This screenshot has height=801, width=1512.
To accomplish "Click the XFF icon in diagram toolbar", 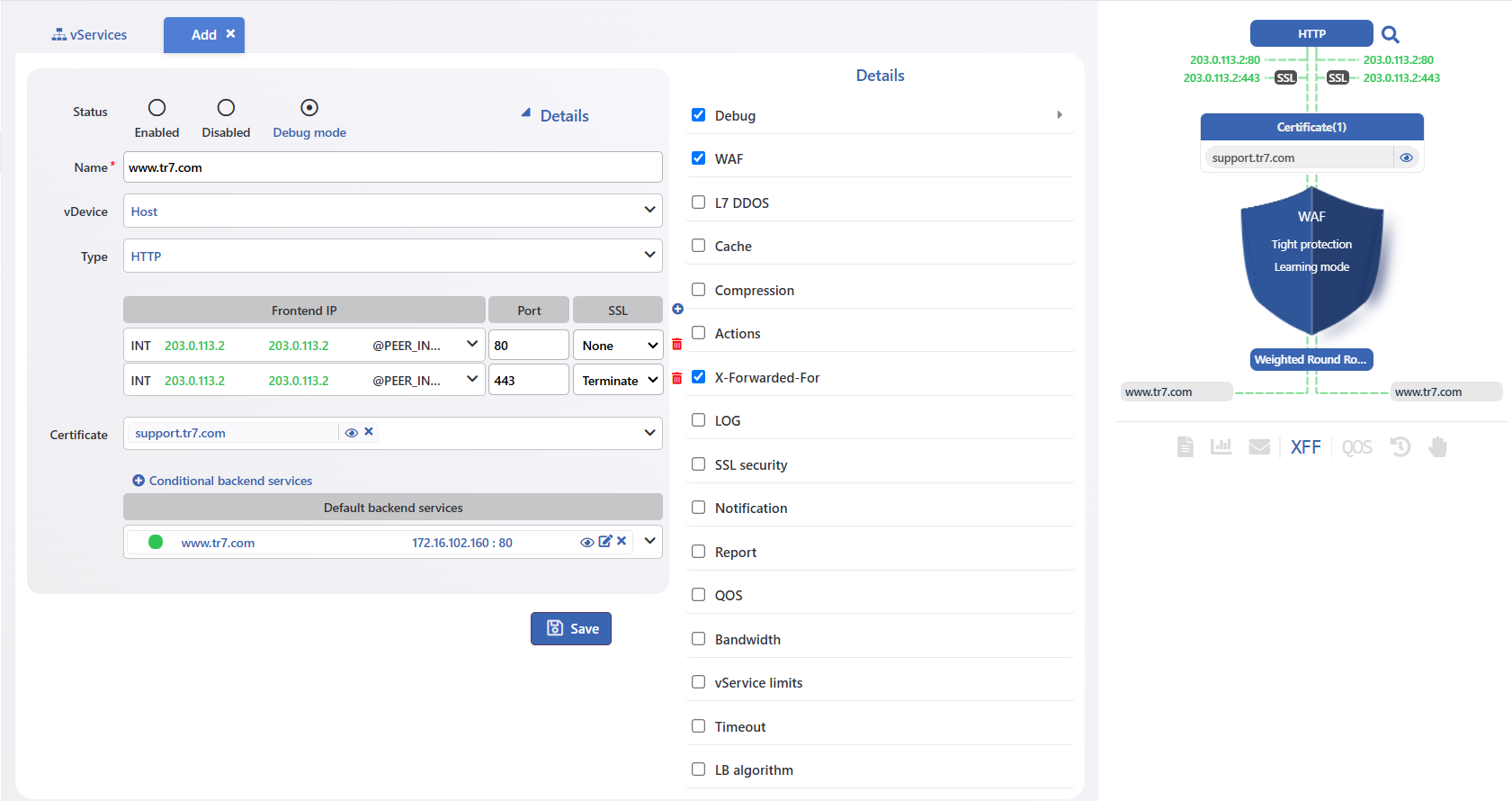I will [x=1306, y=447].
